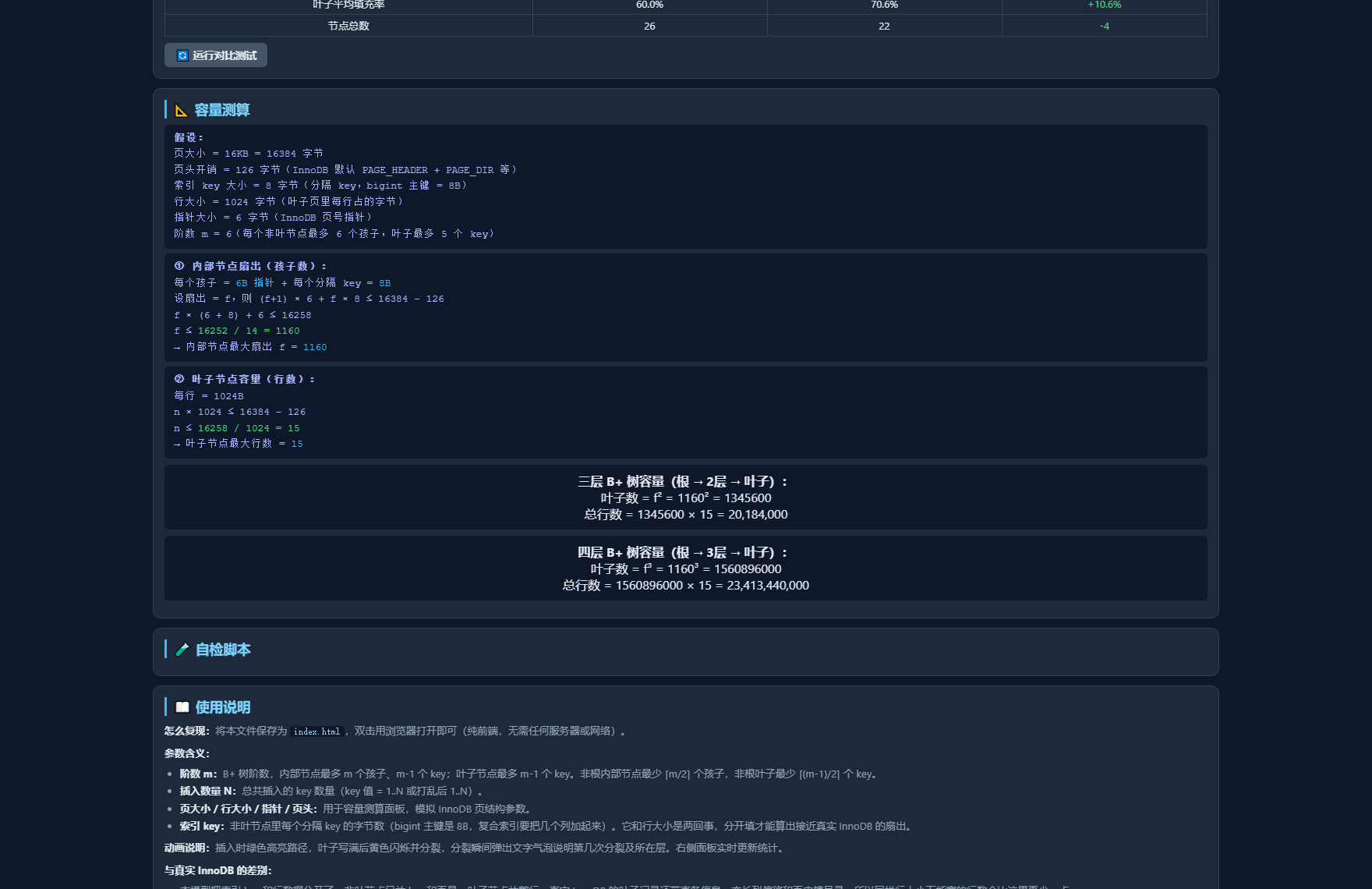Select the 页头开销 = 126 字节 line

(x=345, y=169)
